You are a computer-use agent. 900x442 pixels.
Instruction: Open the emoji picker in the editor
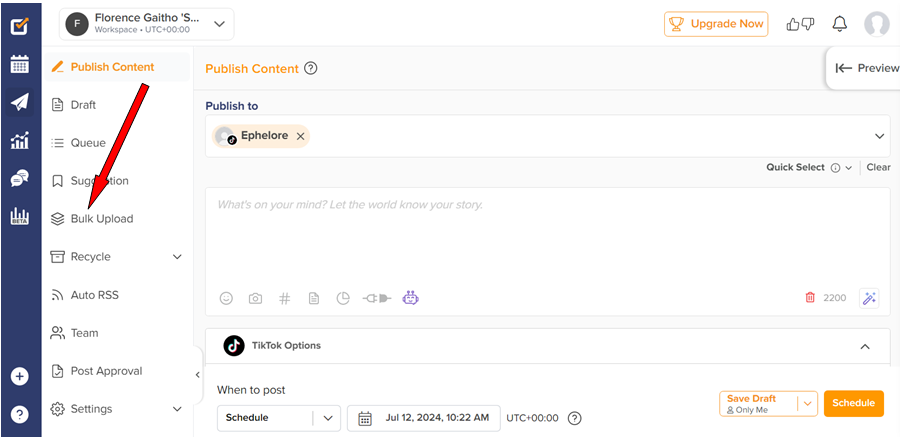click(x=226, y=298)
